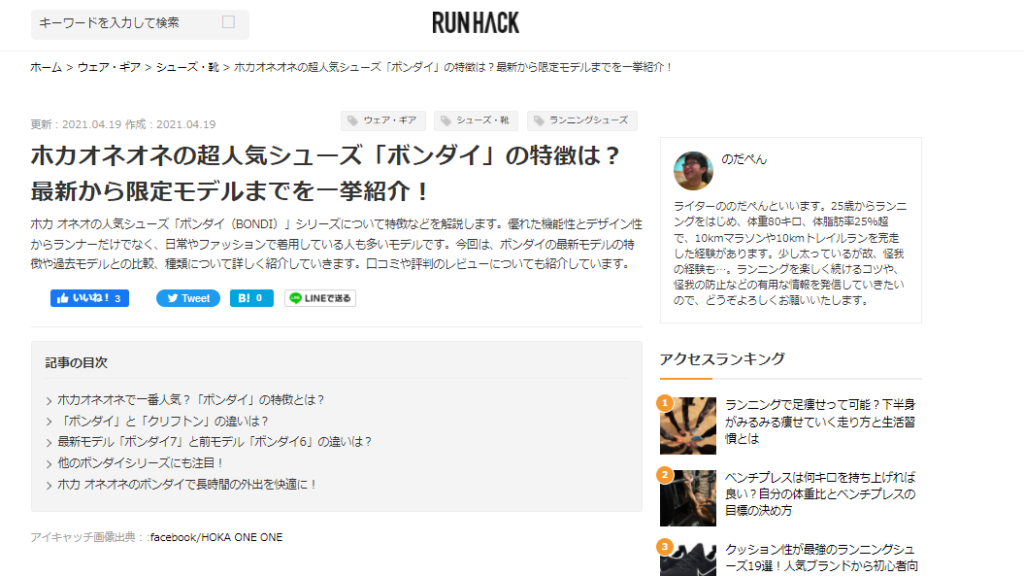1024x576 pixels.
Task: Click the Hatena B! bookmark button
Action: coord(251,298)
